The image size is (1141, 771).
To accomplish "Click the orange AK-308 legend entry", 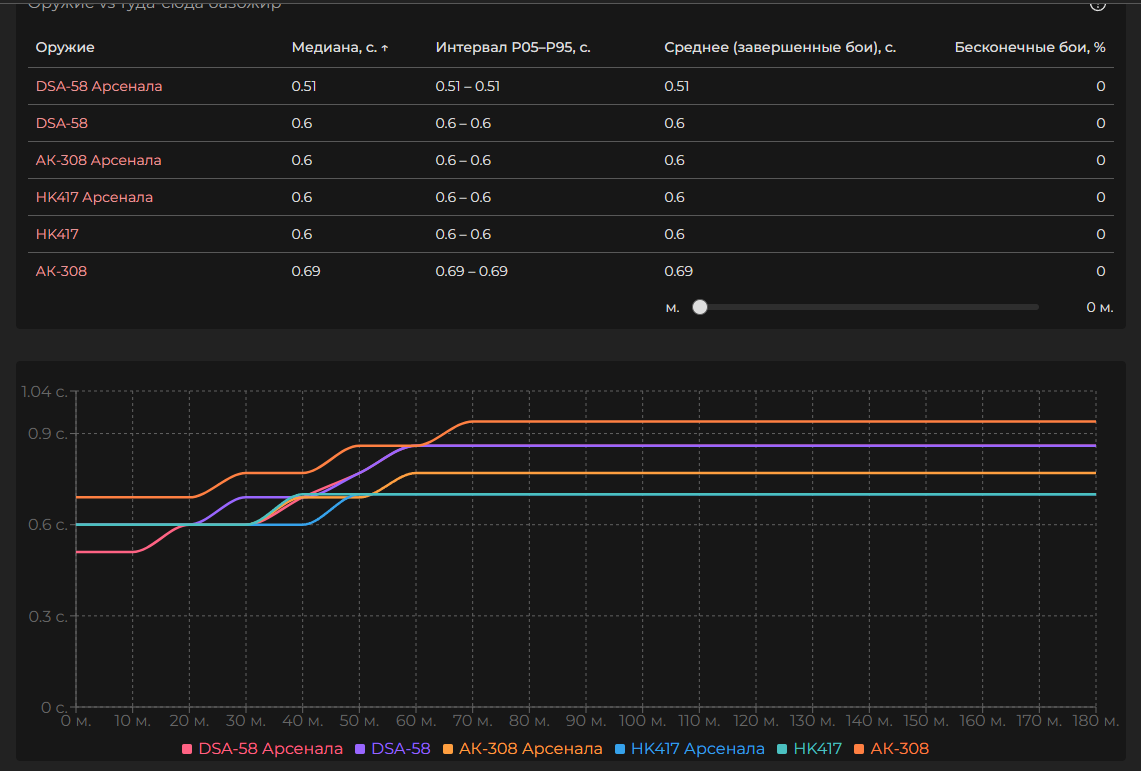I will [891, 749].
